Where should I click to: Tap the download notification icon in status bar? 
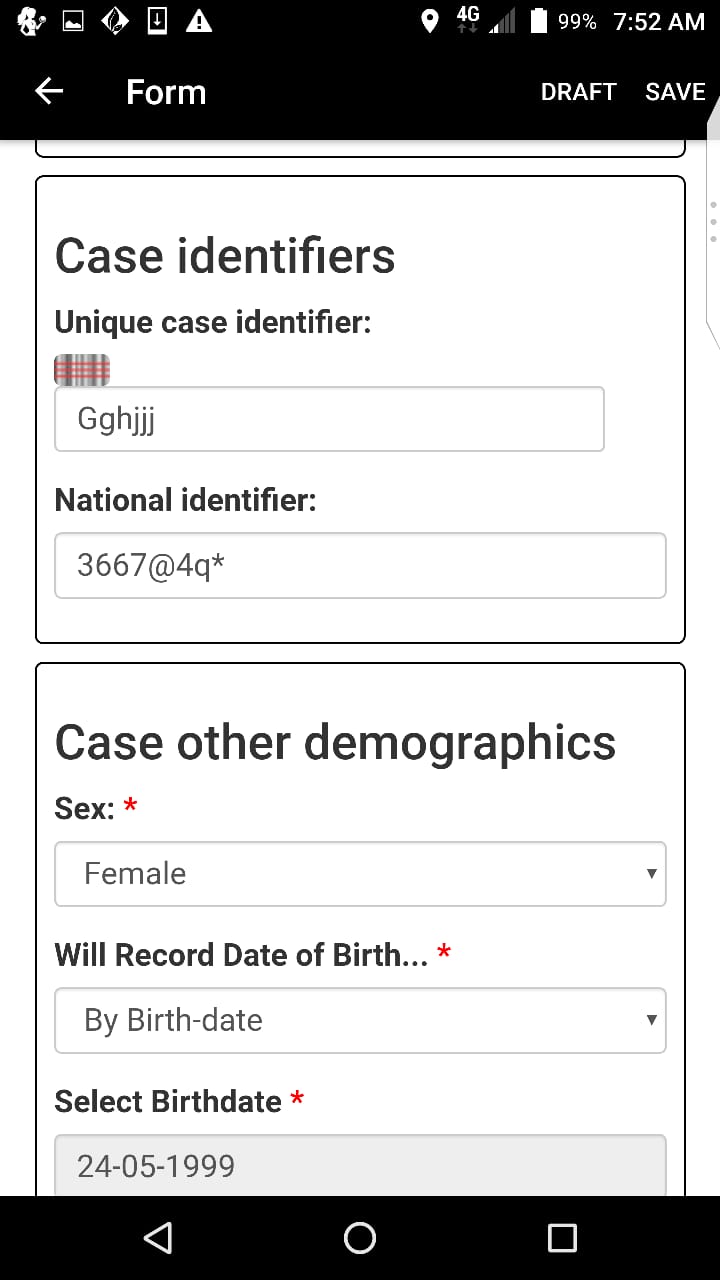pos(157,21)
